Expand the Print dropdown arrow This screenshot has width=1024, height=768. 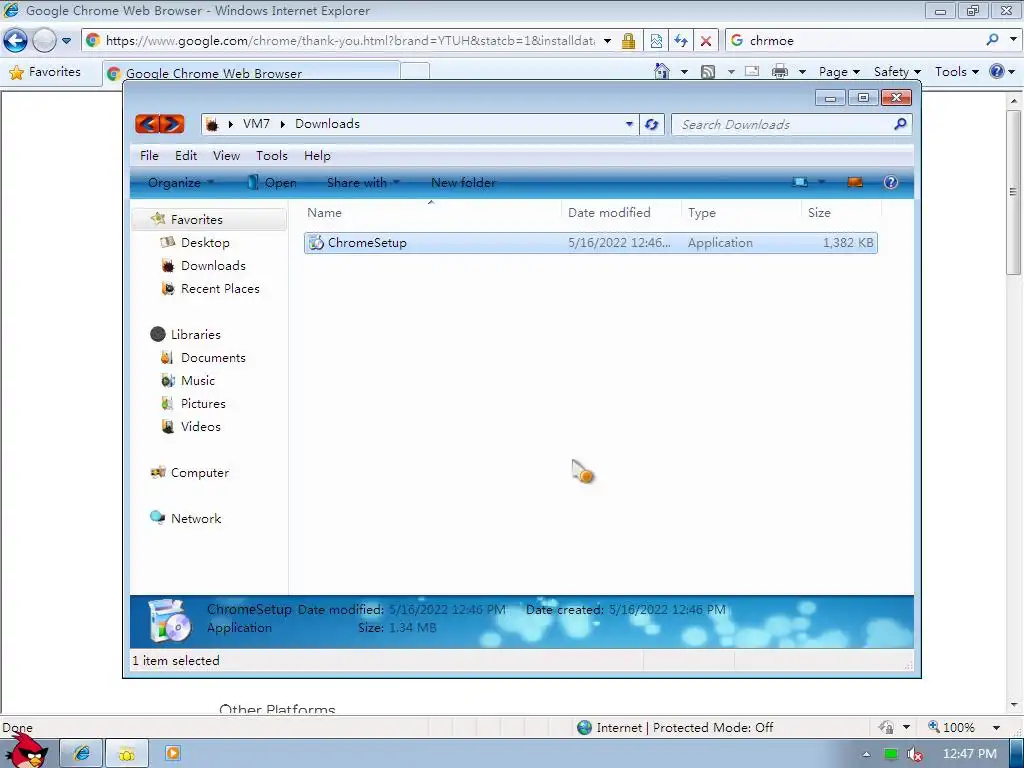click(802, 72)
